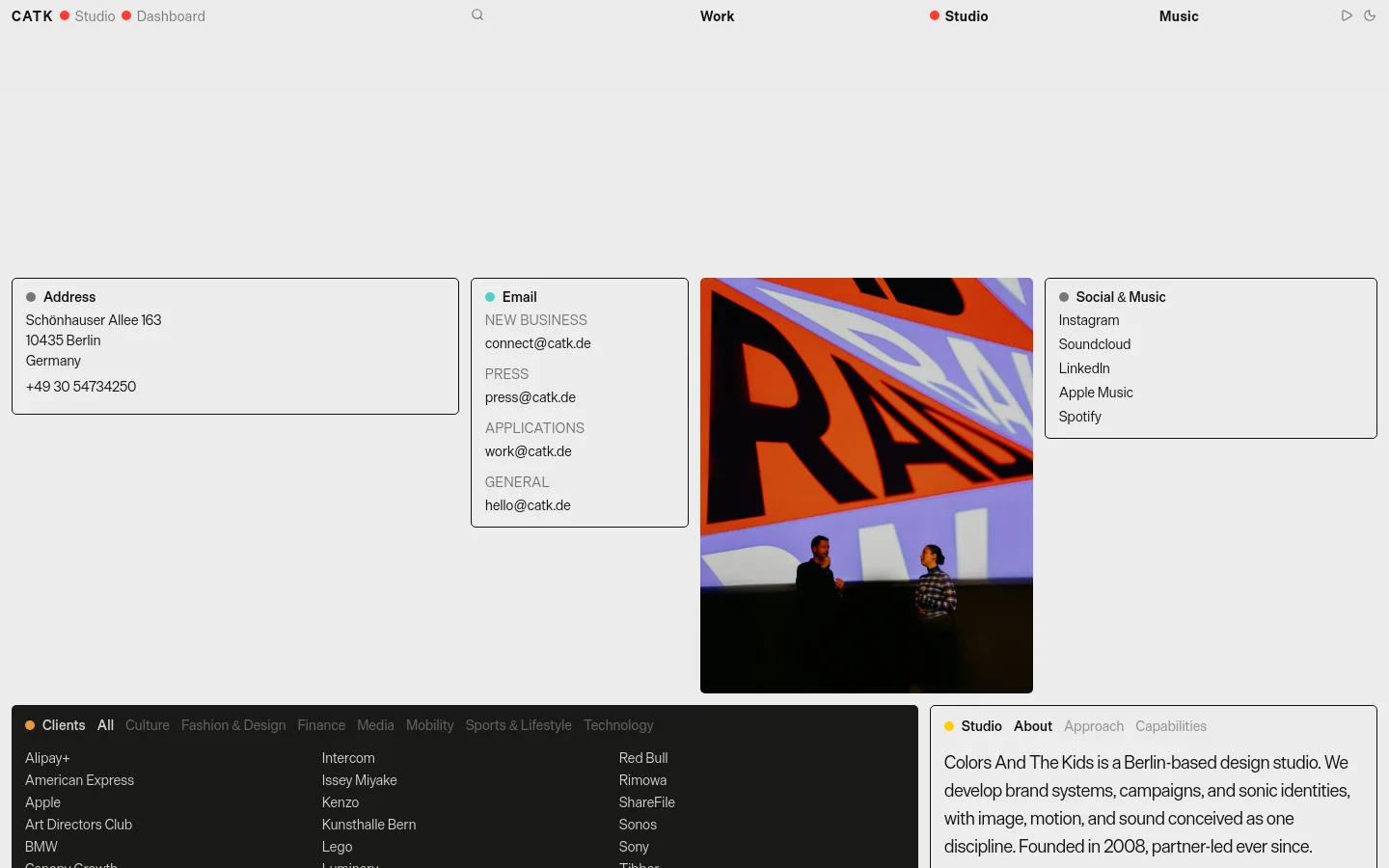Go to the Music menu
The height and width of the screenshot is (868, 1389).
click(1179, 16)
